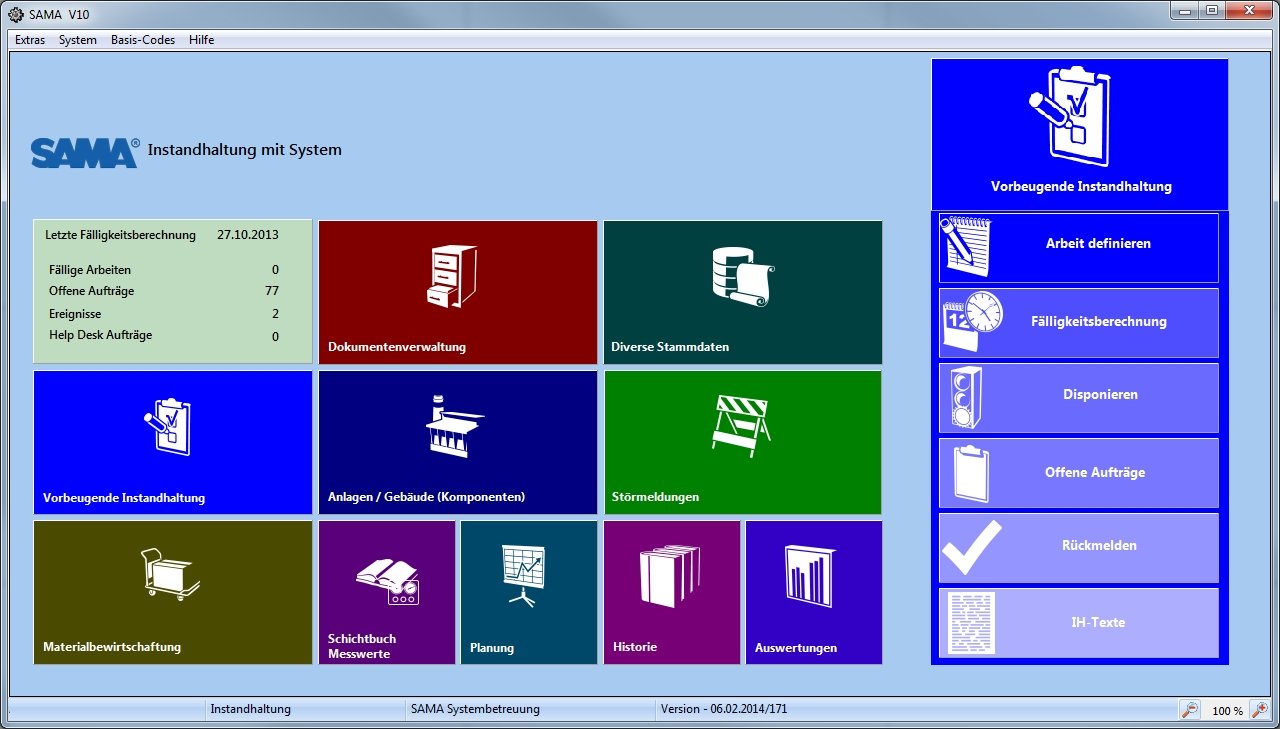The image size is (1280, 729).
Task: Click the 100 % zoom level value
Action: [x=1228, y=711]
